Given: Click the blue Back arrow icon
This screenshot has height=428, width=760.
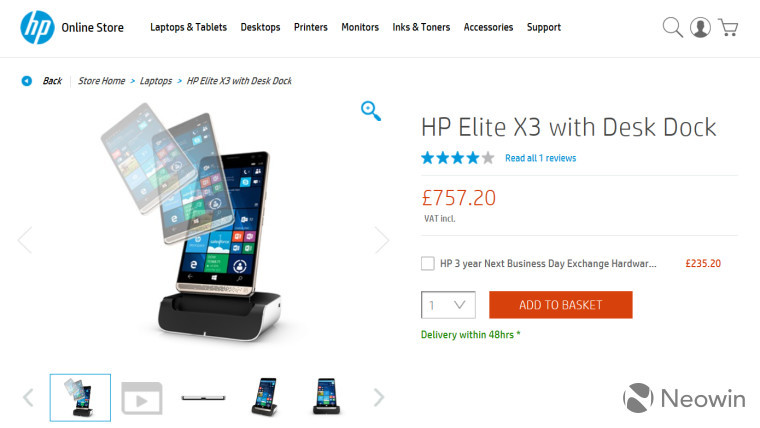Looking at the screenshot, I should (27, 81).
